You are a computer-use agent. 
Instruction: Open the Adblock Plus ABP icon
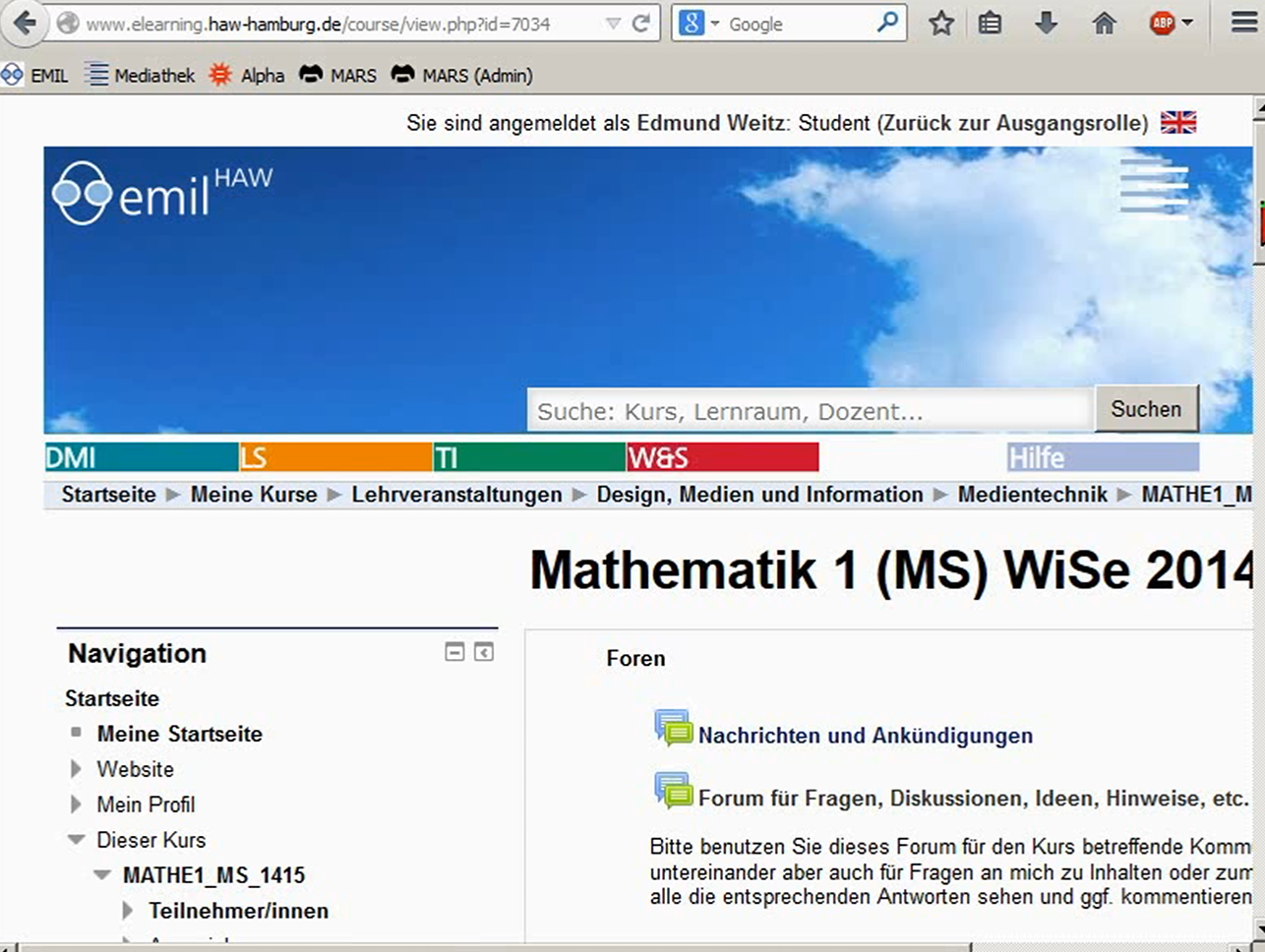click(x=1163, y=24)
